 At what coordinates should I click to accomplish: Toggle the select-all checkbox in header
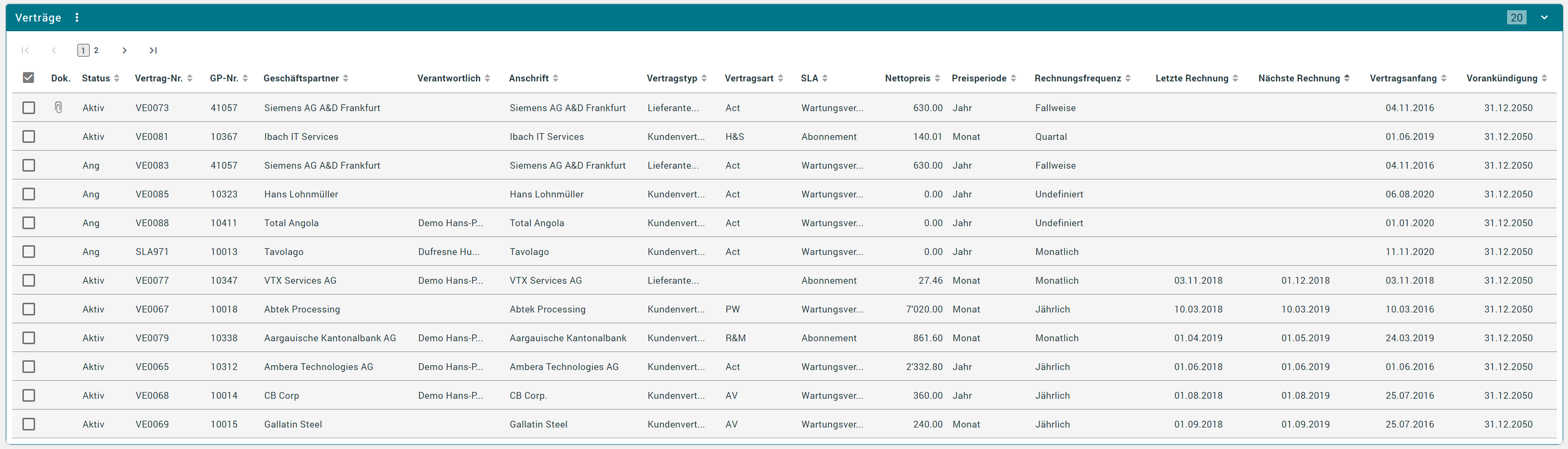(29, 78)
